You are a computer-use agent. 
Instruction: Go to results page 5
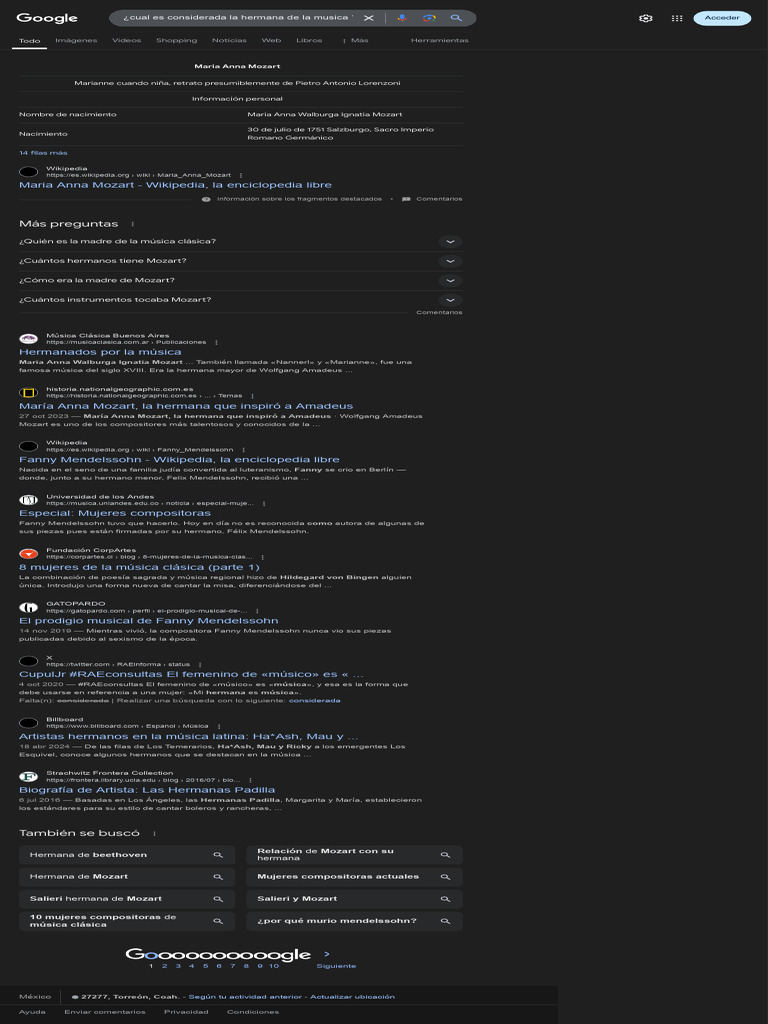pyautogui.click(x=205, y=966)
